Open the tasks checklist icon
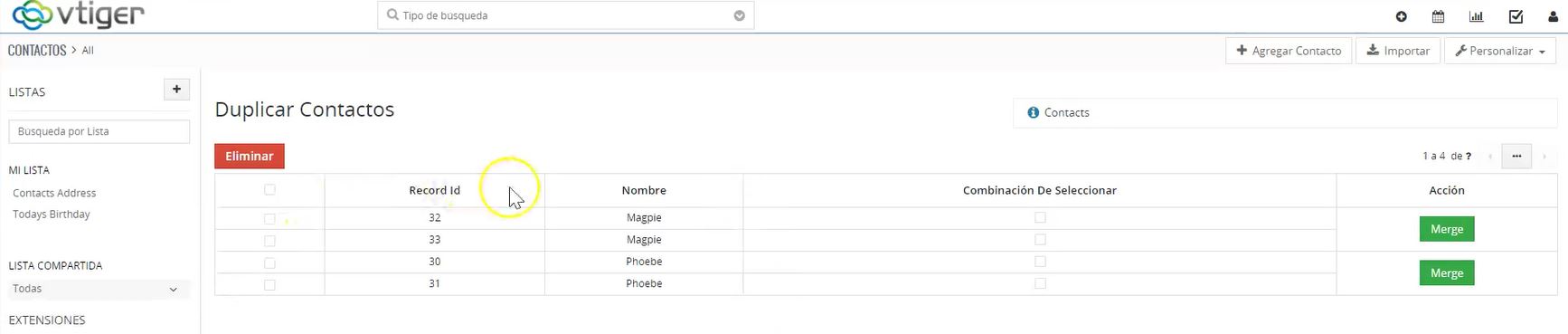This screenshot has width=1568, height=334. [1516, 16]
